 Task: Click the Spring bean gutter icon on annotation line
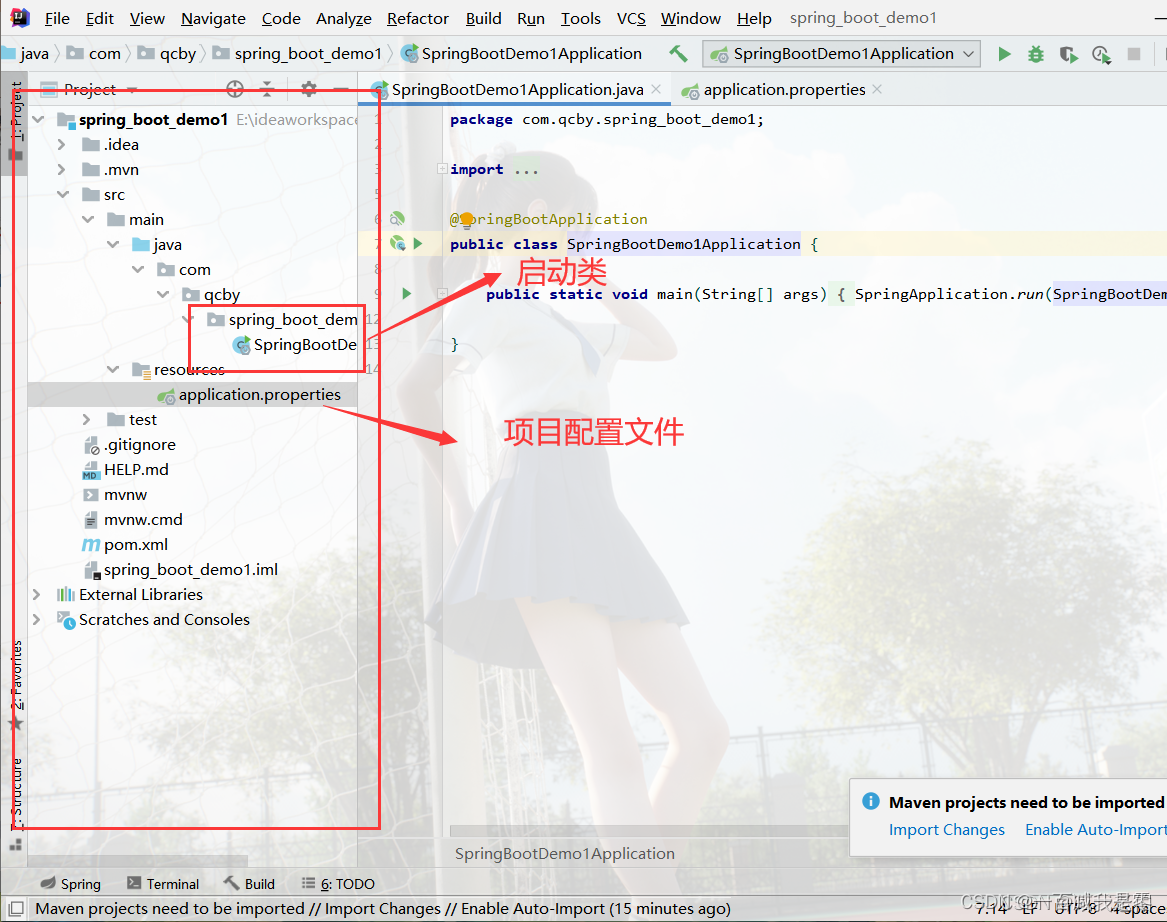coord(397,218)
